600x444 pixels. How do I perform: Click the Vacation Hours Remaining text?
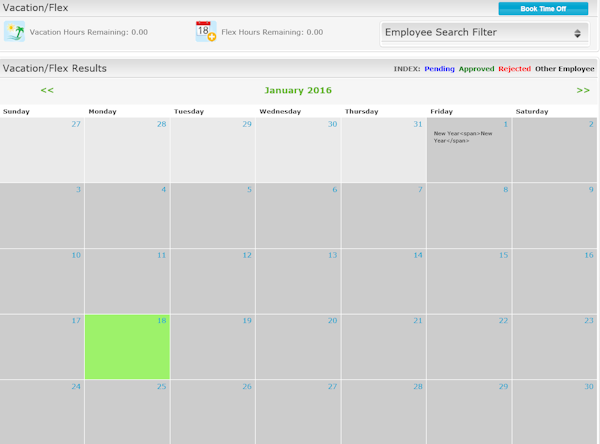pyautogui.click(x=89, y=32)
